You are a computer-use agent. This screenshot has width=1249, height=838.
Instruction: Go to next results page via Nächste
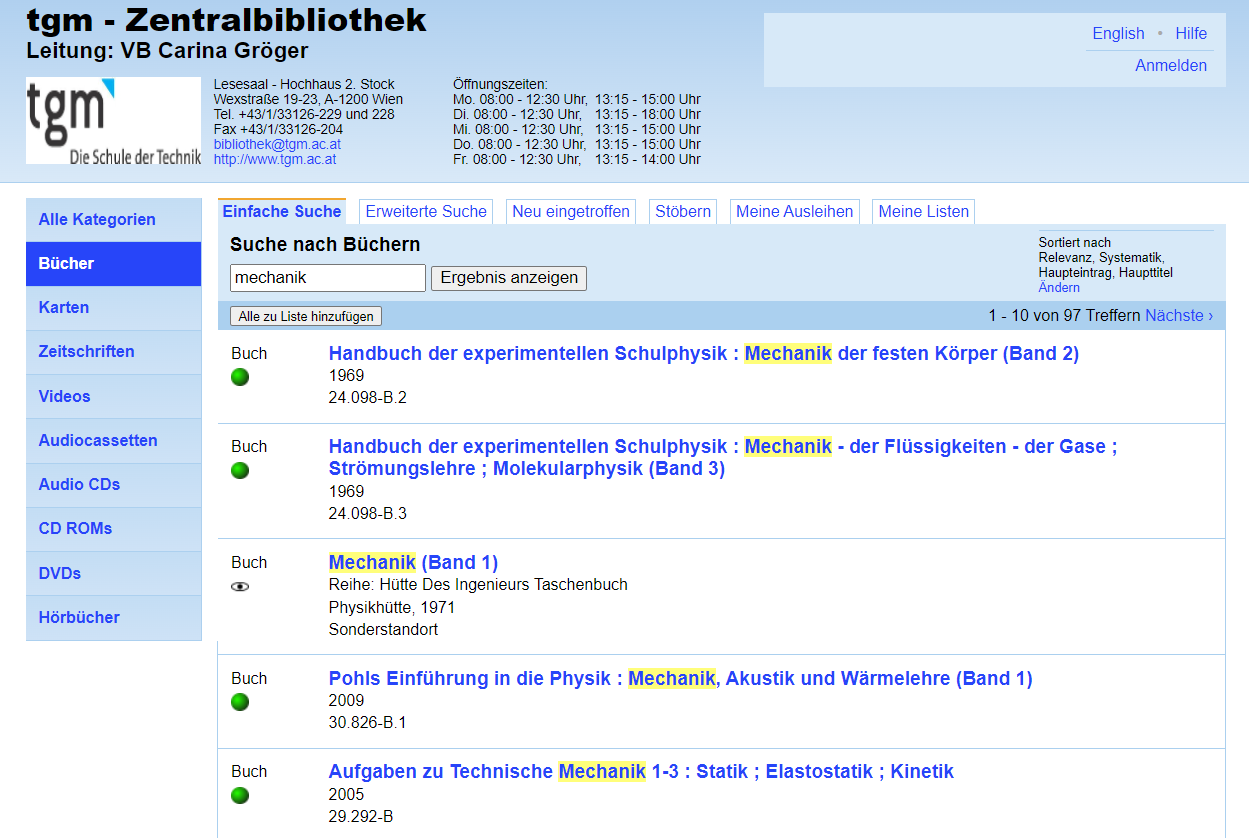point(1179,316)
